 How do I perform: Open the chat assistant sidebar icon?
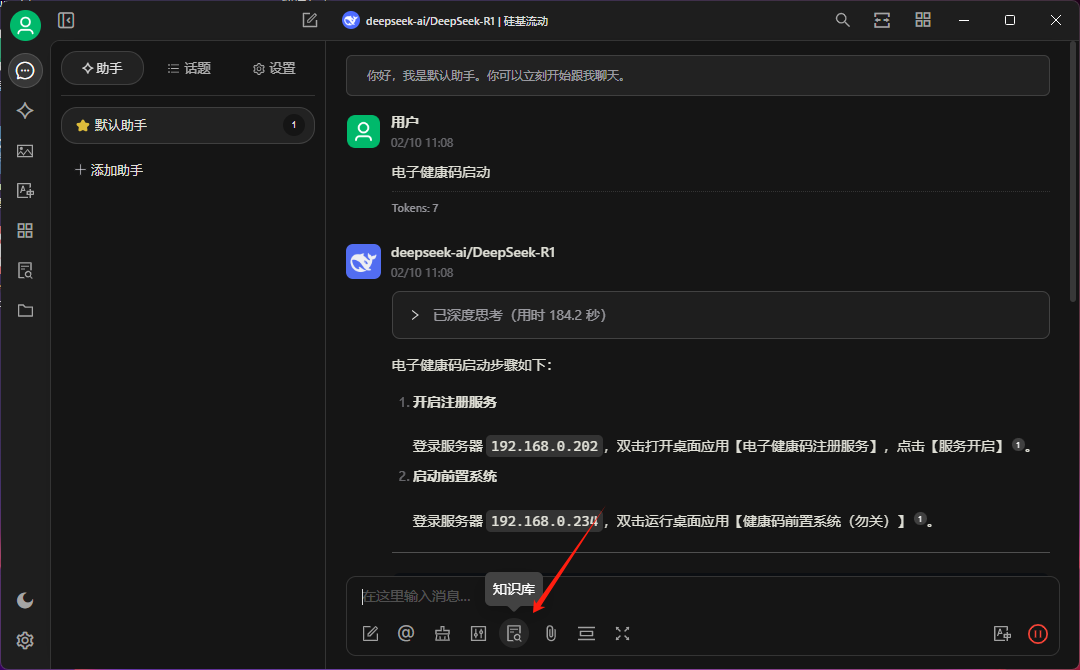coord(25,71)
